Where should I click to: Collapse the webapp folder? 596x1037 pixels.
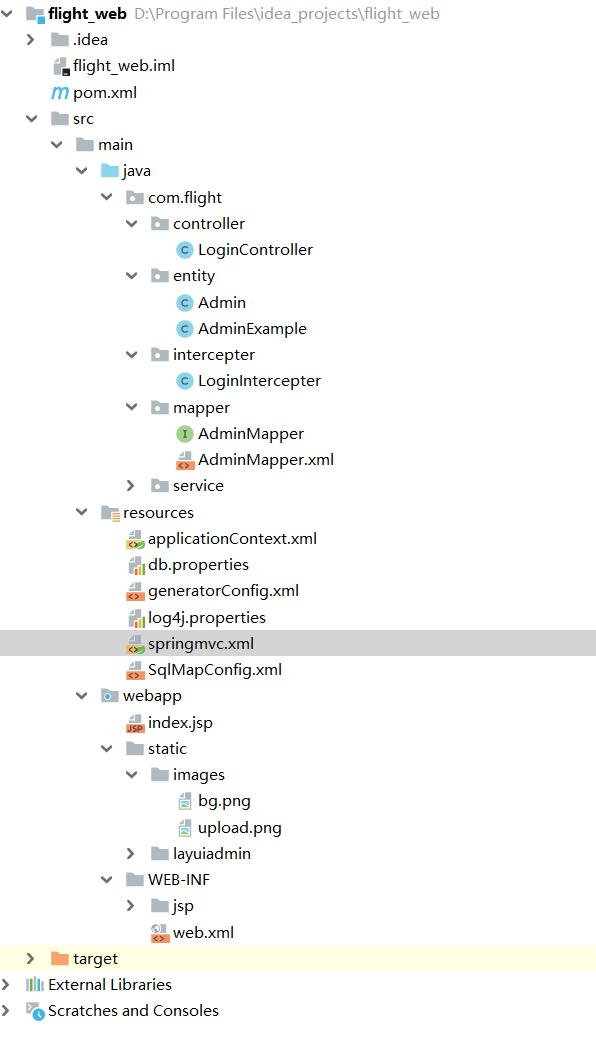[82, 695]
